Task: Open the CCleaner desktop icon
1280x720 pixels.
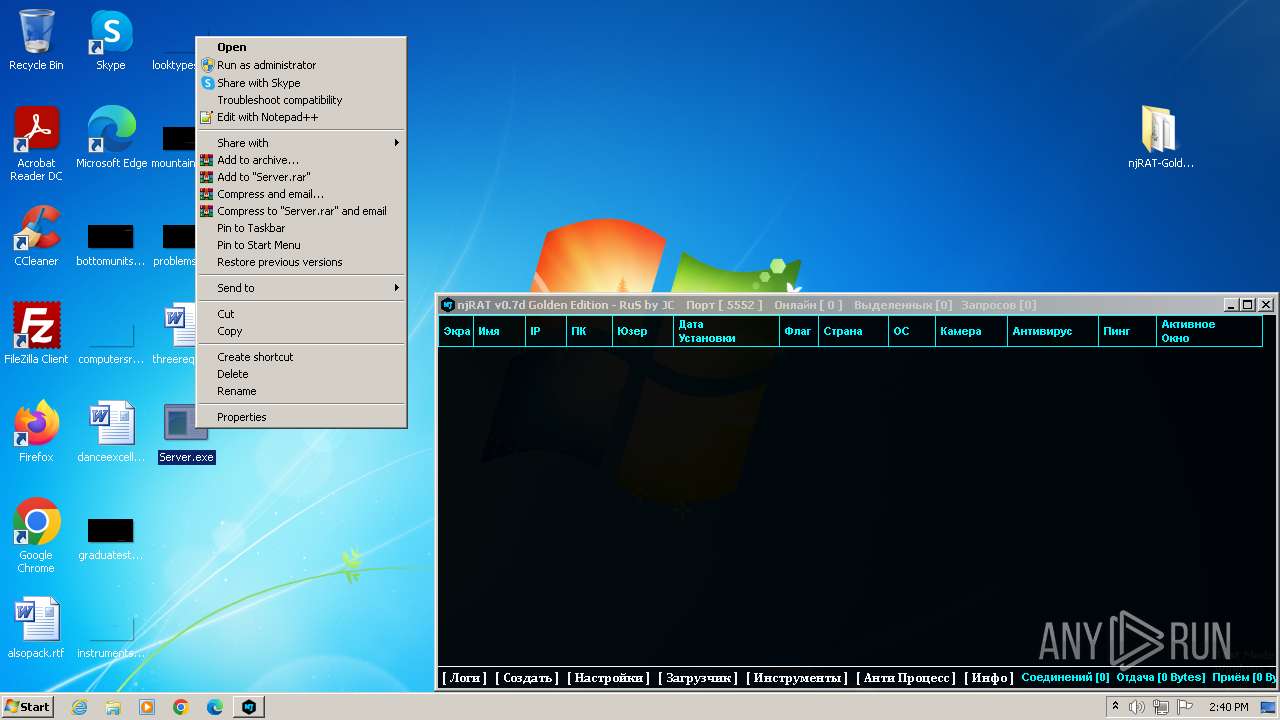Action: point(36,236)
